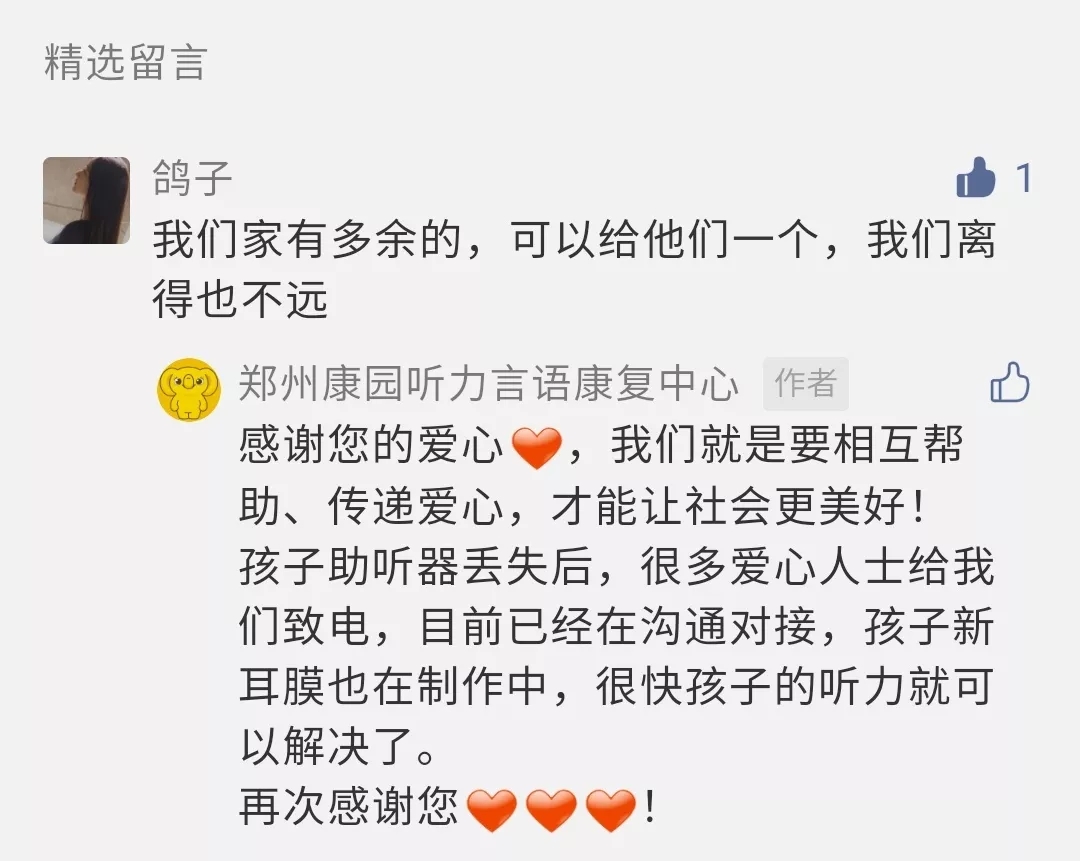Tap the first heart after 再次感谢您

coord(492,809)
